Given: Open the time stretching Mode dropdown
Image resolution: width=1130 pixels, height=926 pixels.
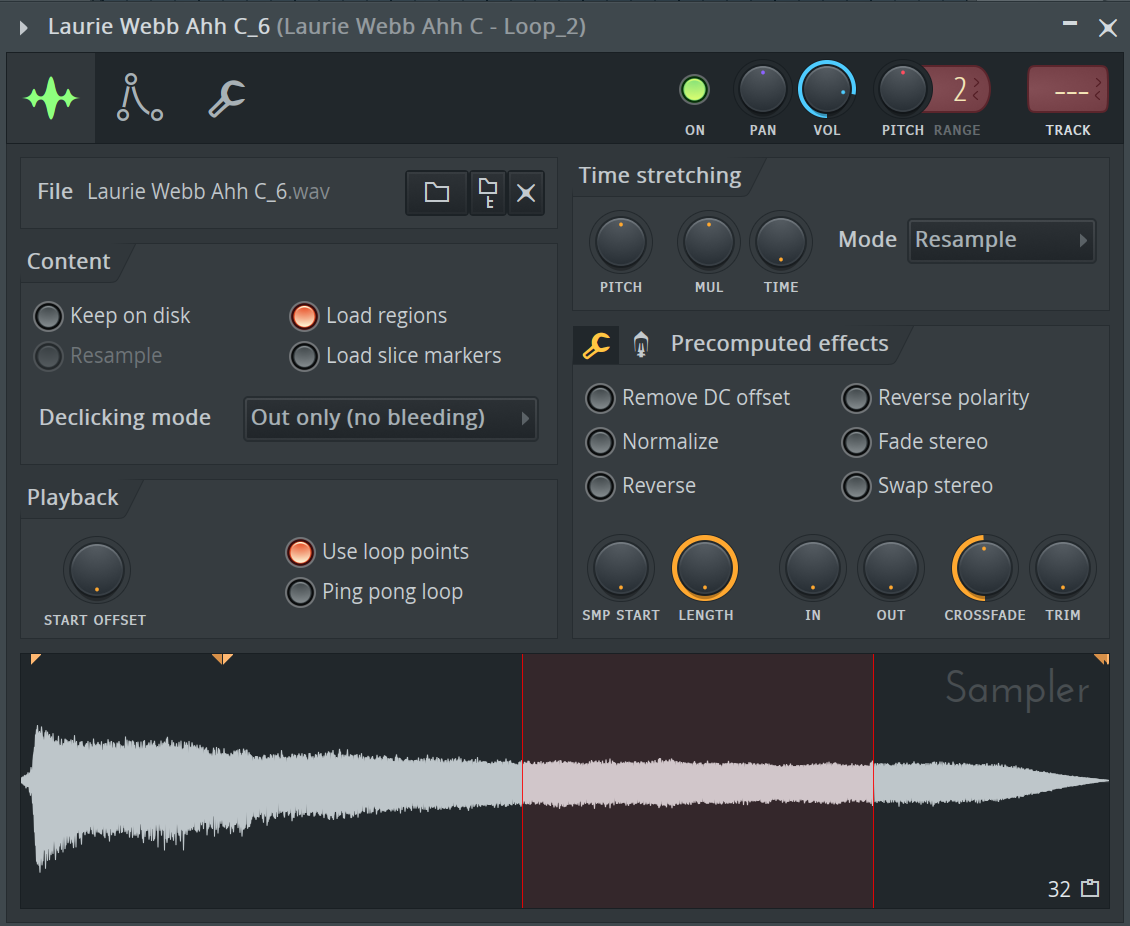Looking at the screenshot, I should 1002,241.
